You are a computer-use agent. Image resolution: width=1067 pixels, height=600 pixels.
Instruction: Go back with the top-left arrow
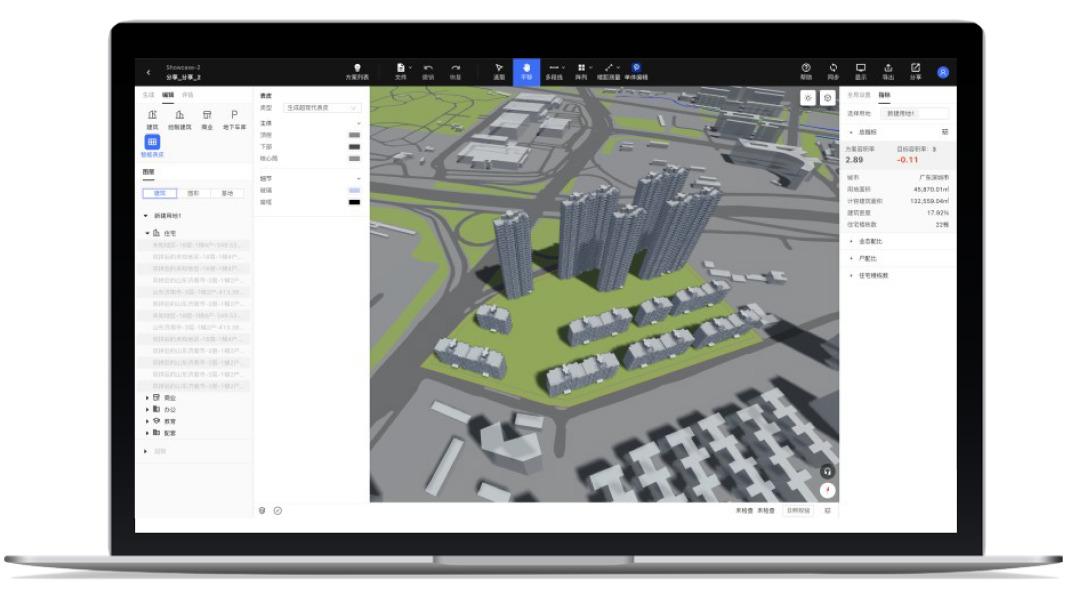click(148, 72)
